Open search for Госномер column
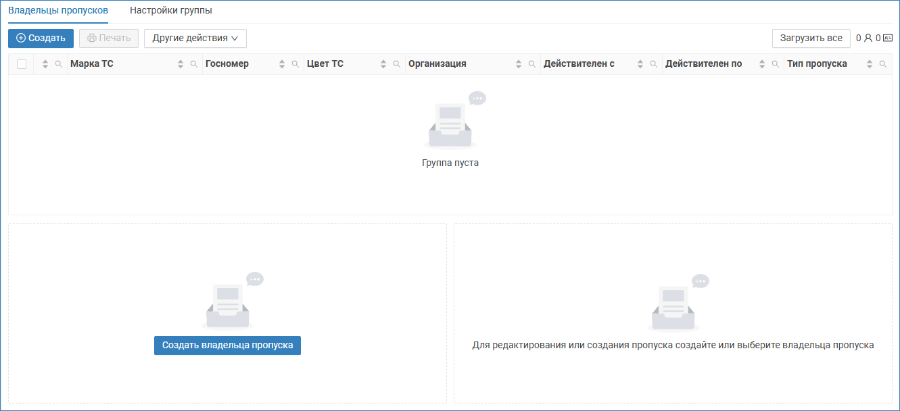Viewport: 900px width, 411px height. point(294,64)
